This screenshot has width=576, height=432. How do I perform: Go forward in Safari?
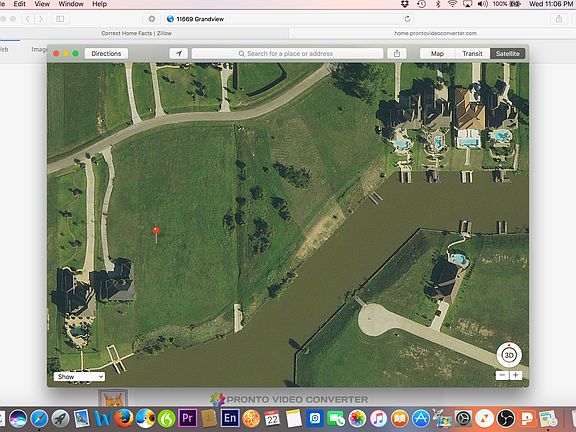point(41,19)
